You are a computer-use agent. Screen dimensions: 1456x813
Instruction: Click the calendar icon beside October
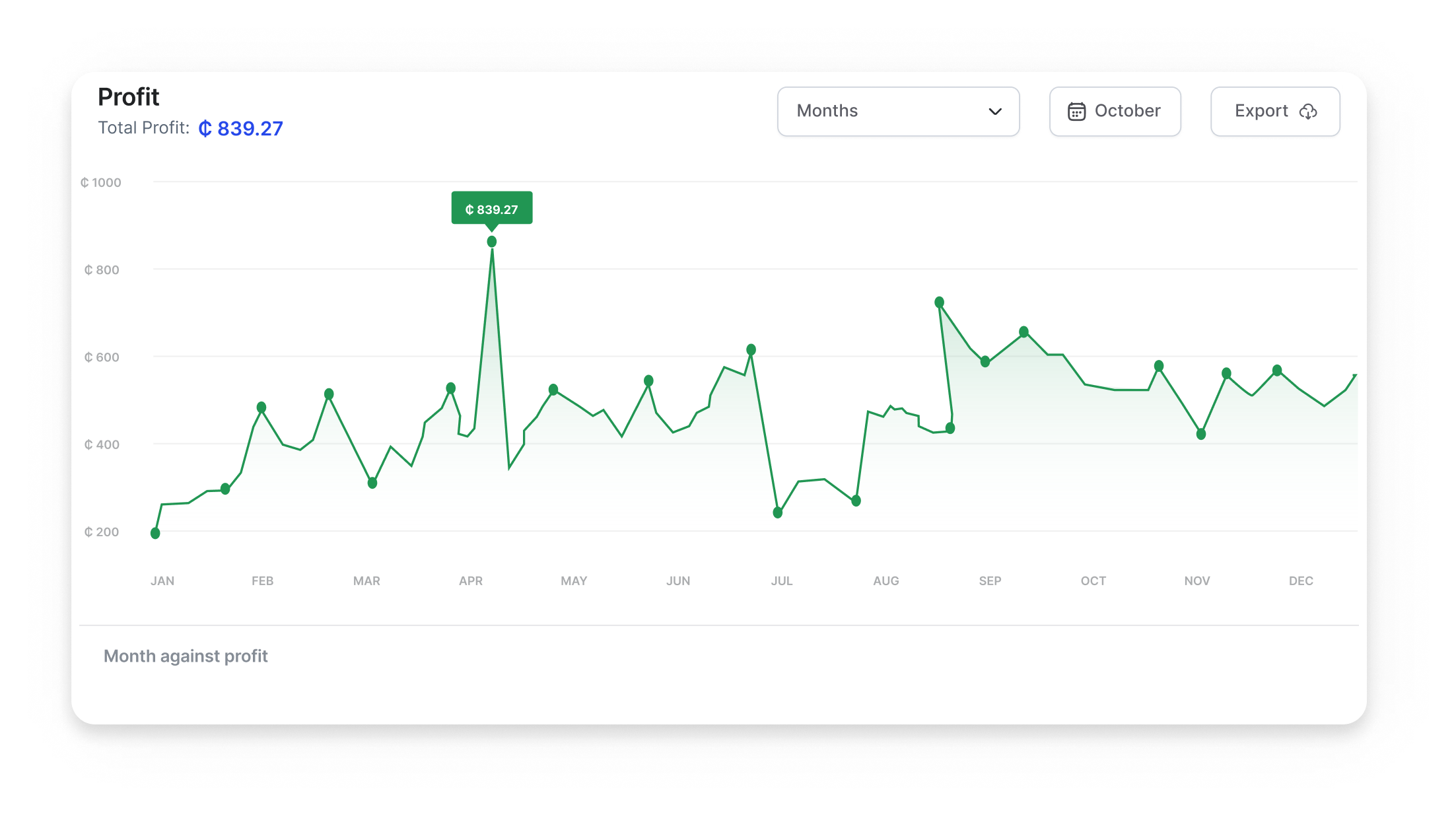[1076, 112]
